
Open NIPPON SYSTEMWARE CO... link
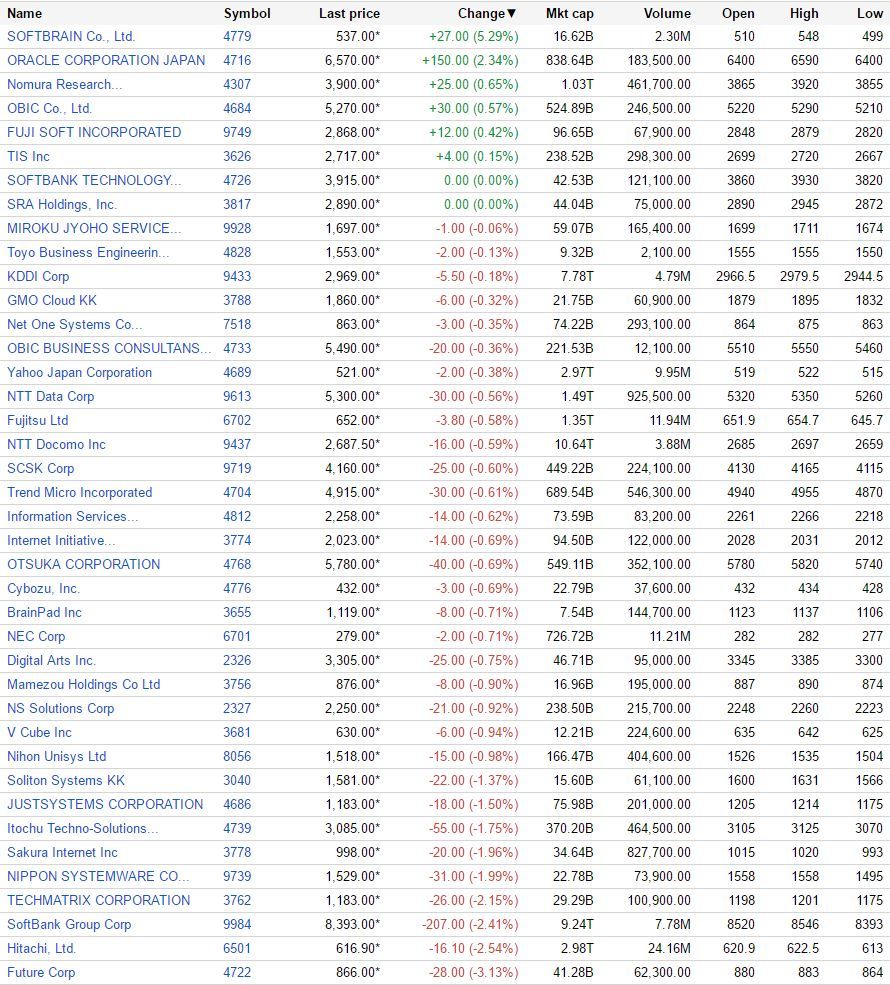tap(98, 876)
